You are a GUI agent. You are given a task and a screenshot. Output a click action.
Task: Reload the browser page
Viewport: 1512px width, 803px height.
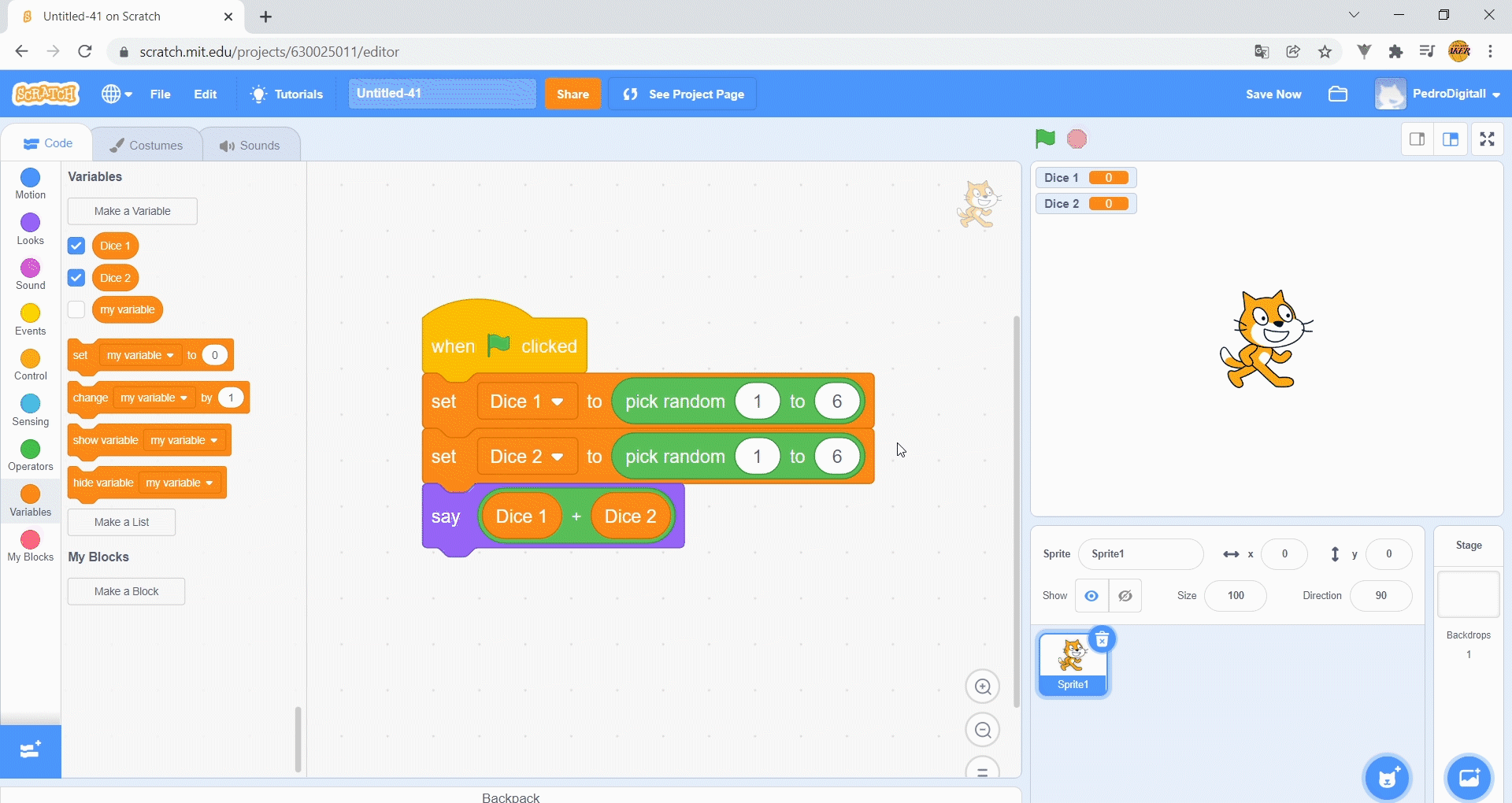(x=85, y=51)
